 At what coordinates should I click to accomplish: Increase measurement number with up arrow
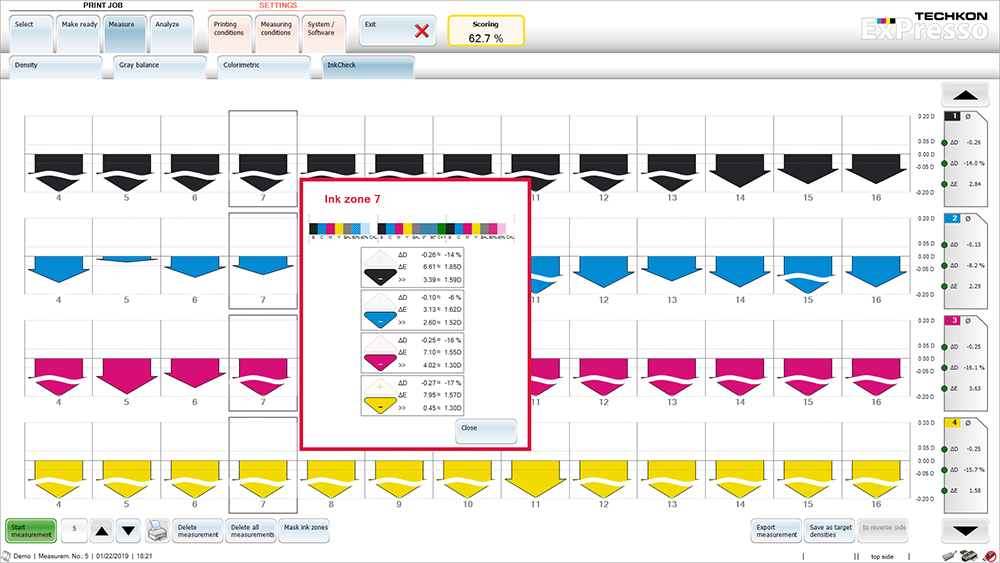click(x=102, y=530)
